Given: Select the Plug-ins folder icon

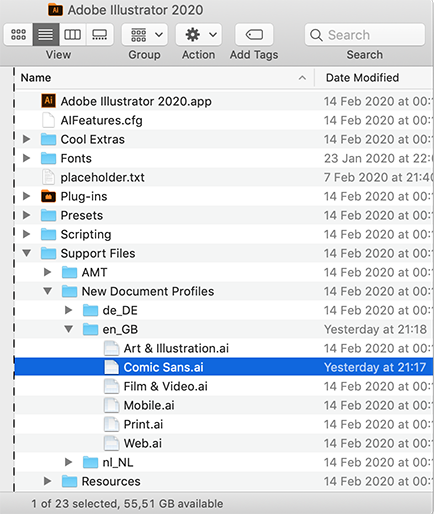Looking at the screenshot, I should point(48,196).
